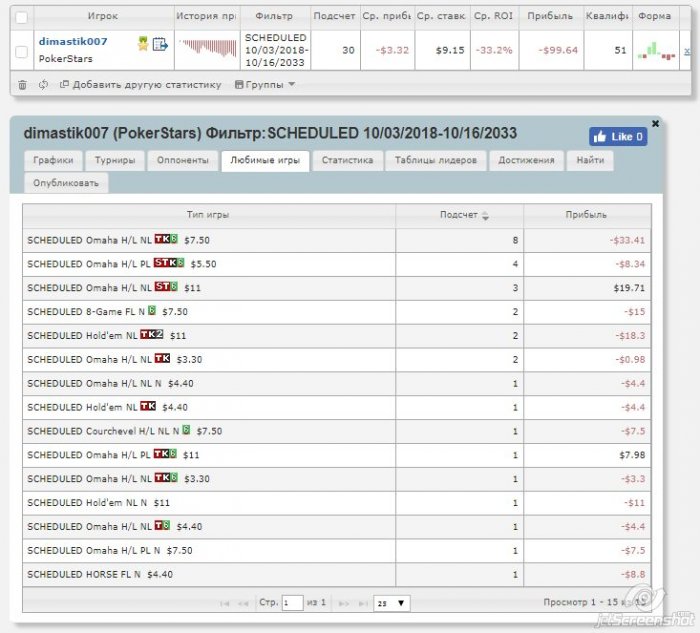
Task: Click the star award icon beside dimastik007
Action: click(143, 44)
